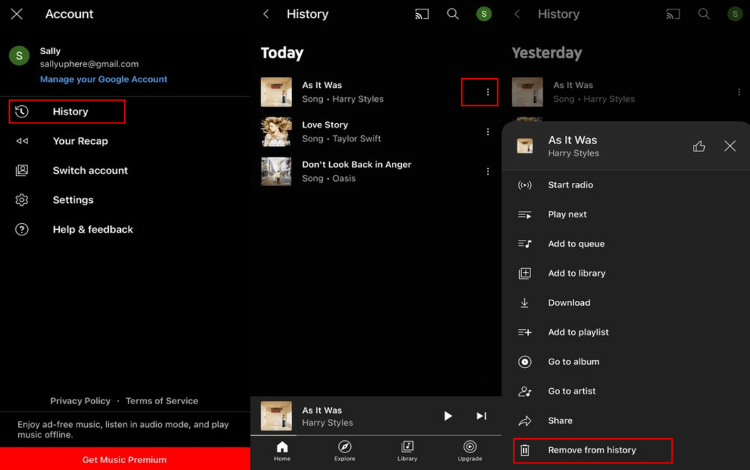Switch to the Library tab
Viewport: 750px width, 470px height.
[x=407, y=451]
